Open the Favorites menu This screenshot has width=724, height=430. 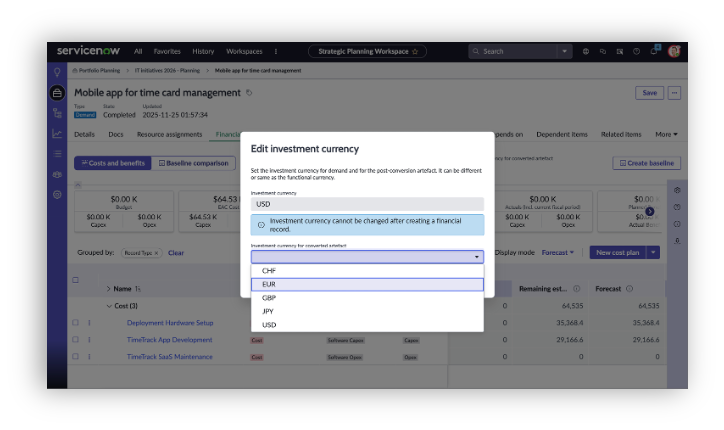[167, 51]
